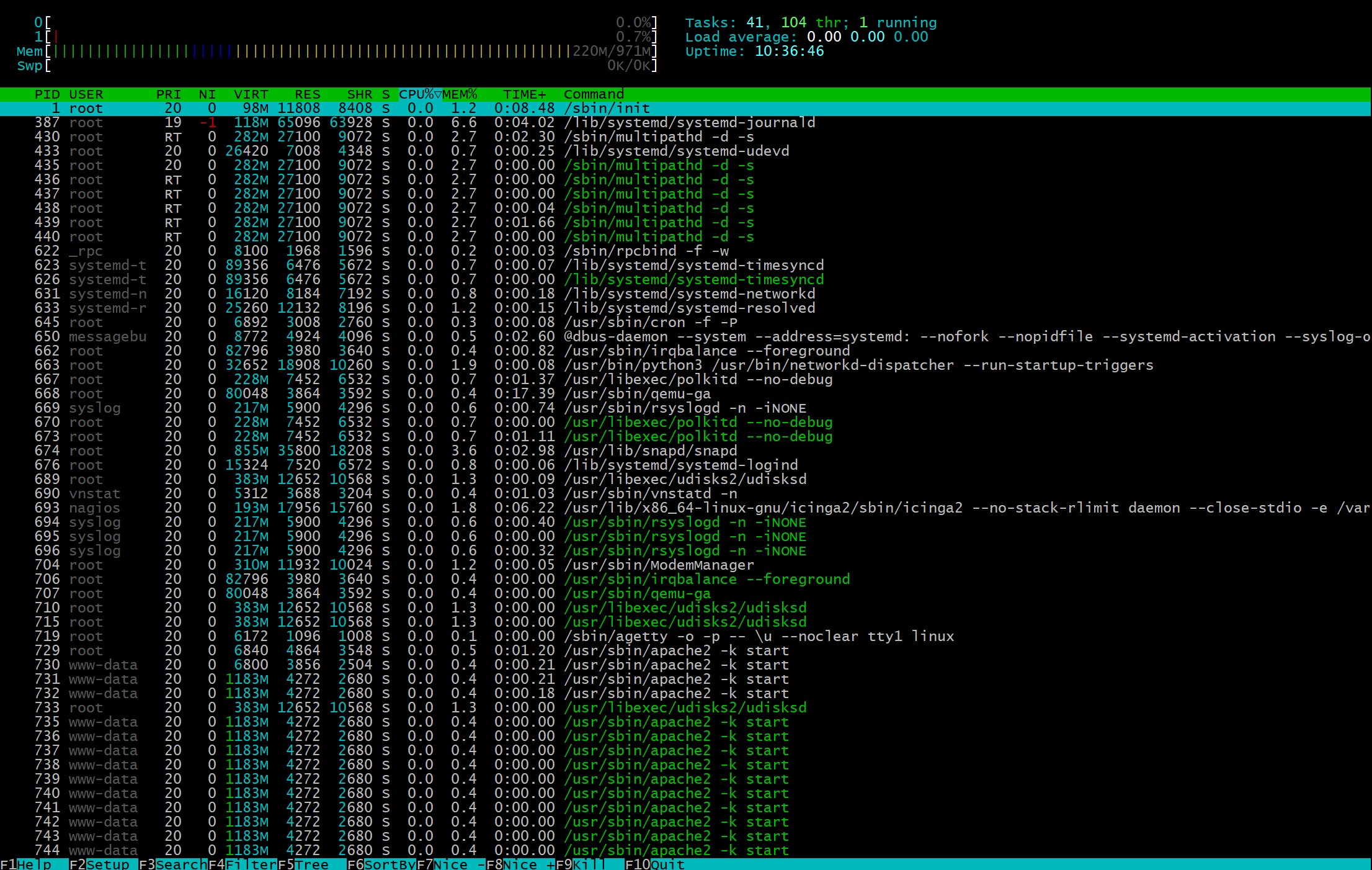Viewport: 1372px width, 870px height.
Task: Sort by MEM% column header
Action: [x=460, y=94]
